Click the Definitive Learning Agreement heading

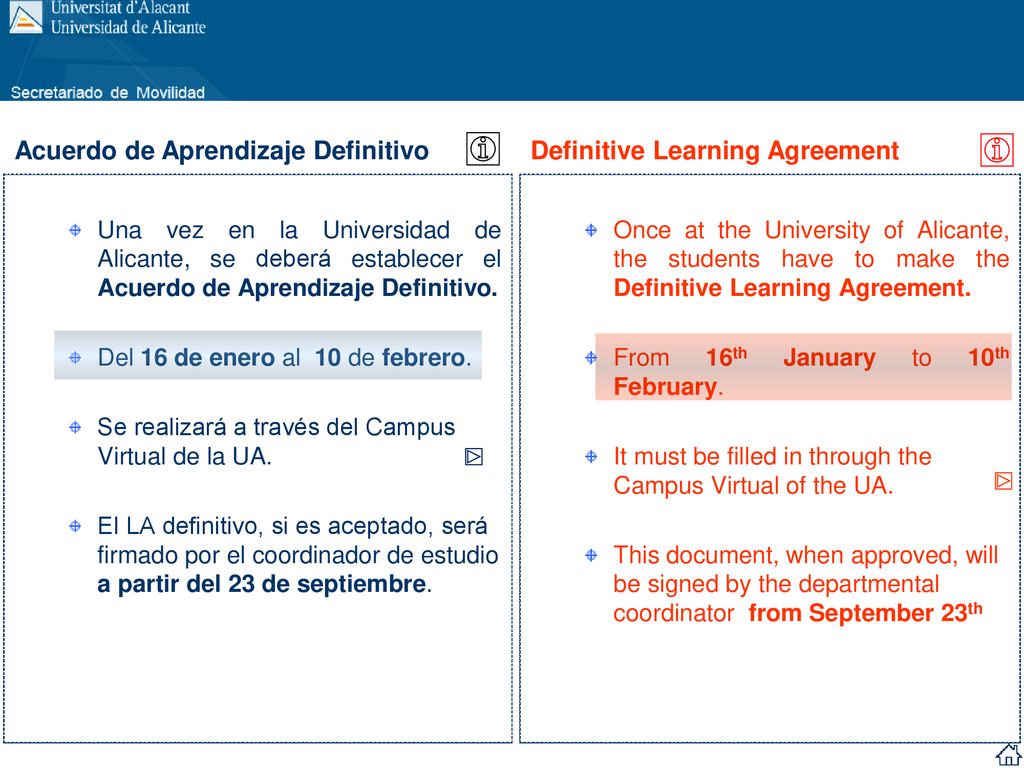(x=714, y=151)
